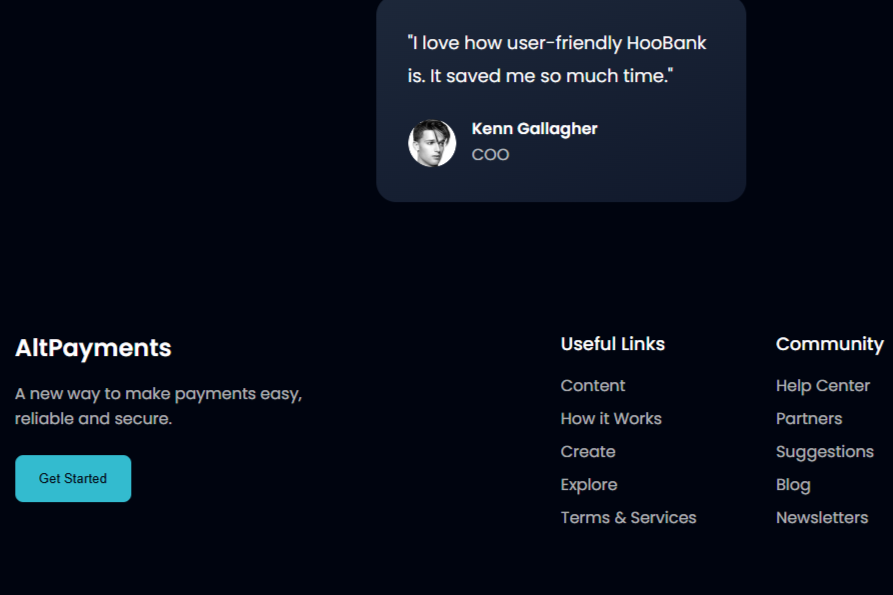Open the Content link under Useful Links
Screen dimensions: 893x595
(x=592, y=385)
